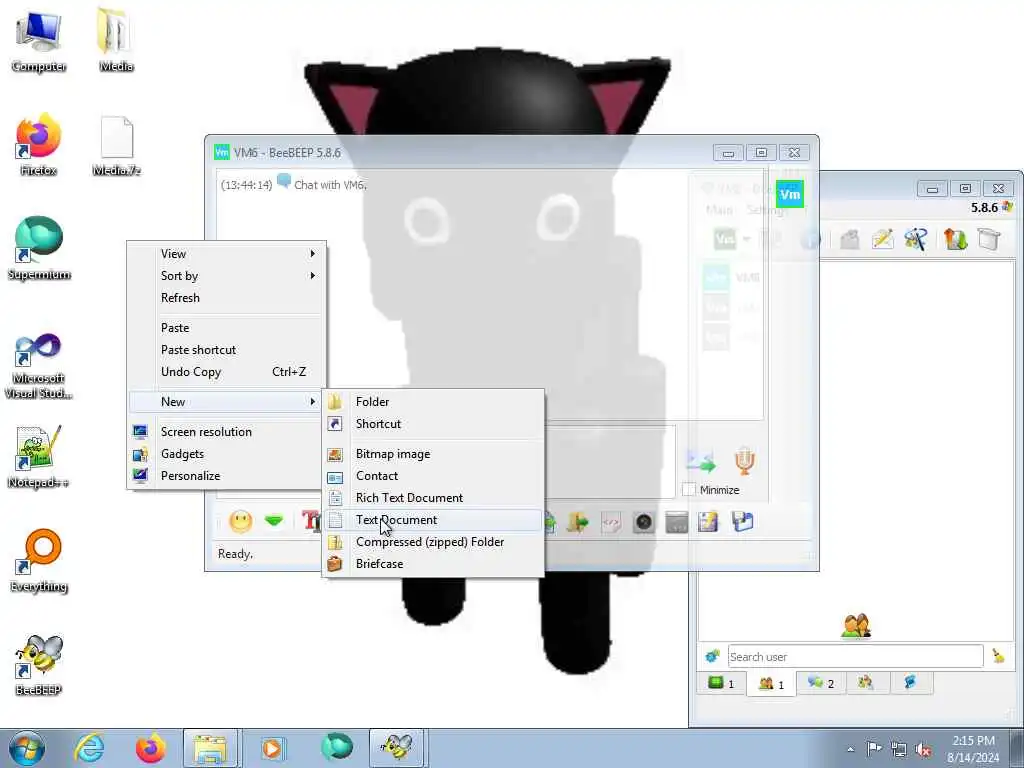
Task: Click the gear icon beside Search user
Action: click(x=712, y=656)
